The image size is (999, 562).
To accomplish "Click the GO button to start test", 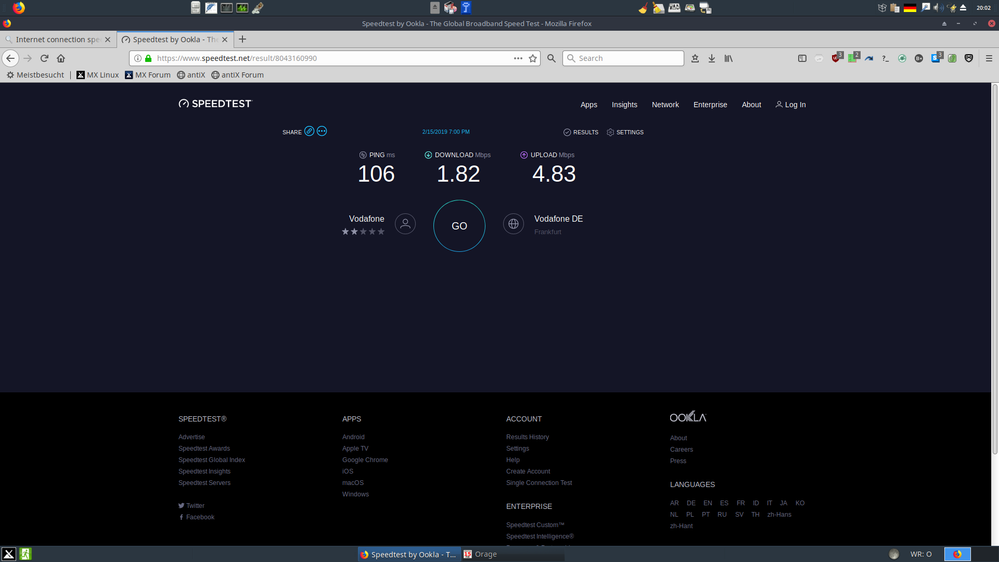I will 459,226.
